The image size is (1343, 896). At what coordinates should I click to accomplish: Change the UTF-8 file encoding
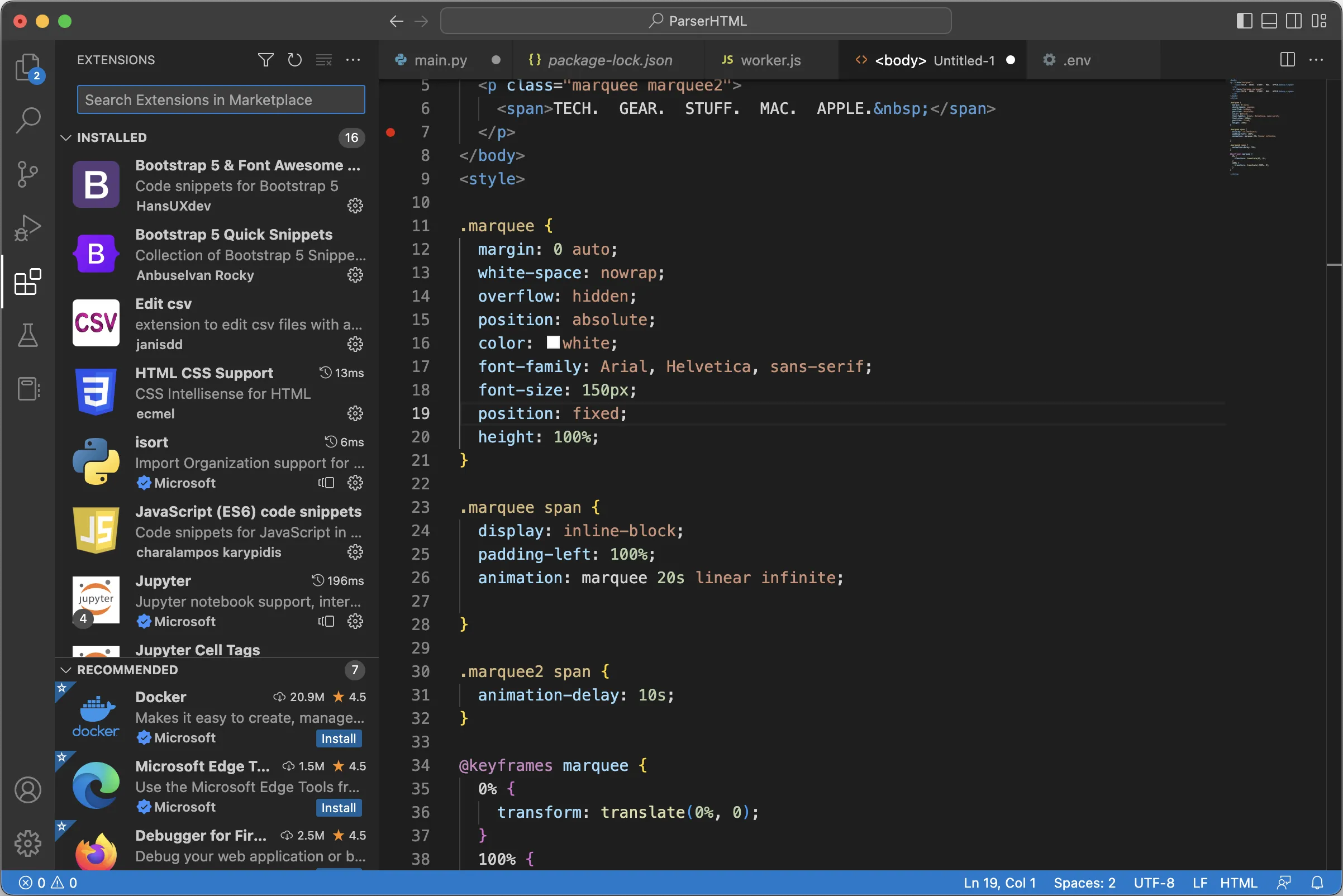[1154, 883]
